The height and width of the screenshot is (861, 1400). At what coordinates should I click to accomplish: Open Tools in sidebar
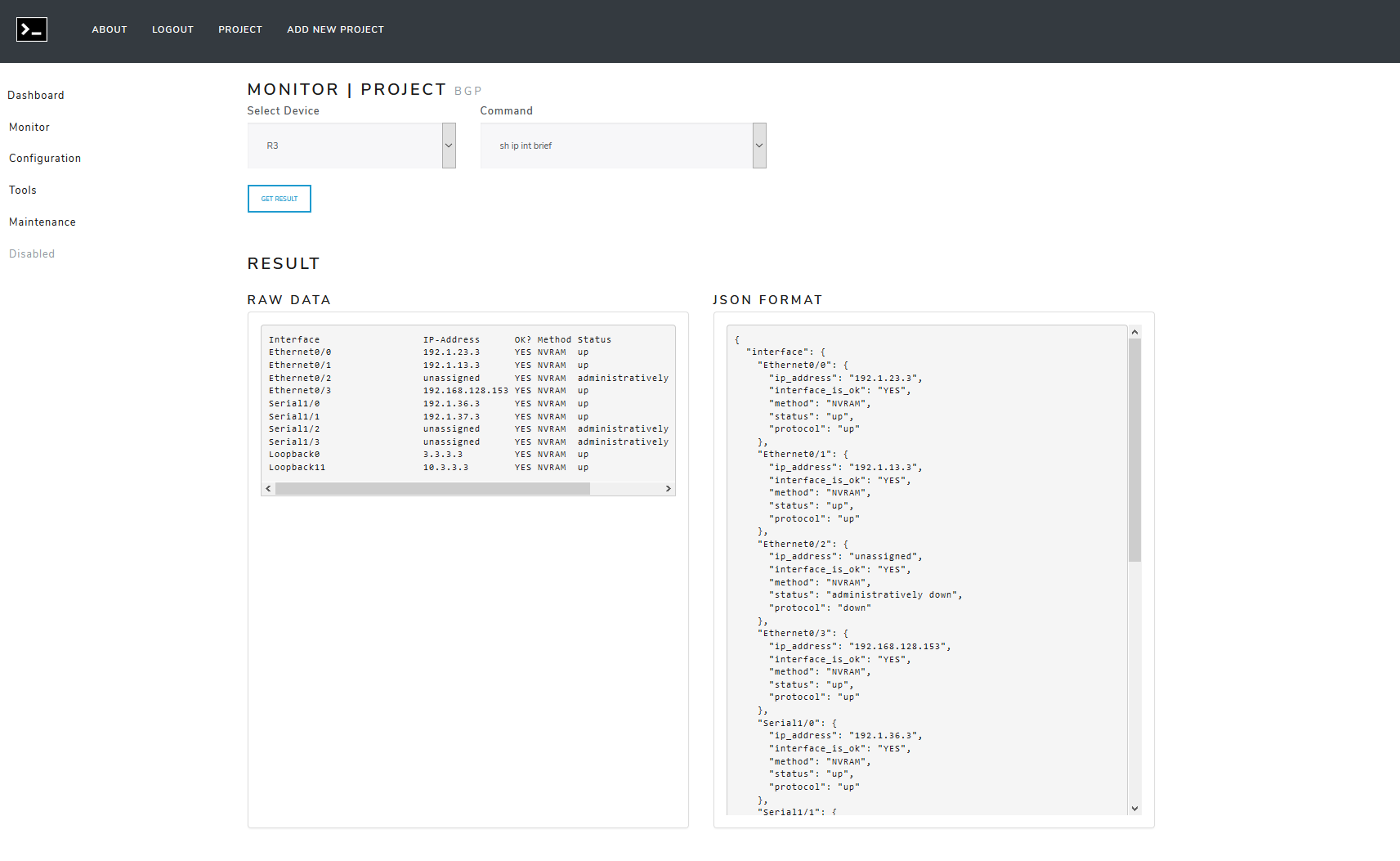23,191
